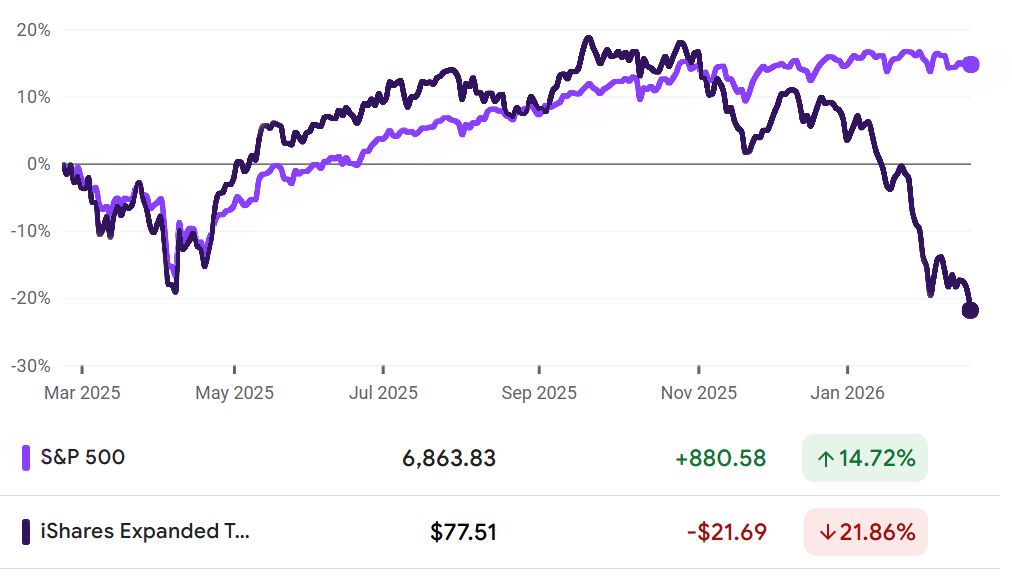Click the Sep 2025 axis label
The image size is (1012, 581).
tap(539, 393)
